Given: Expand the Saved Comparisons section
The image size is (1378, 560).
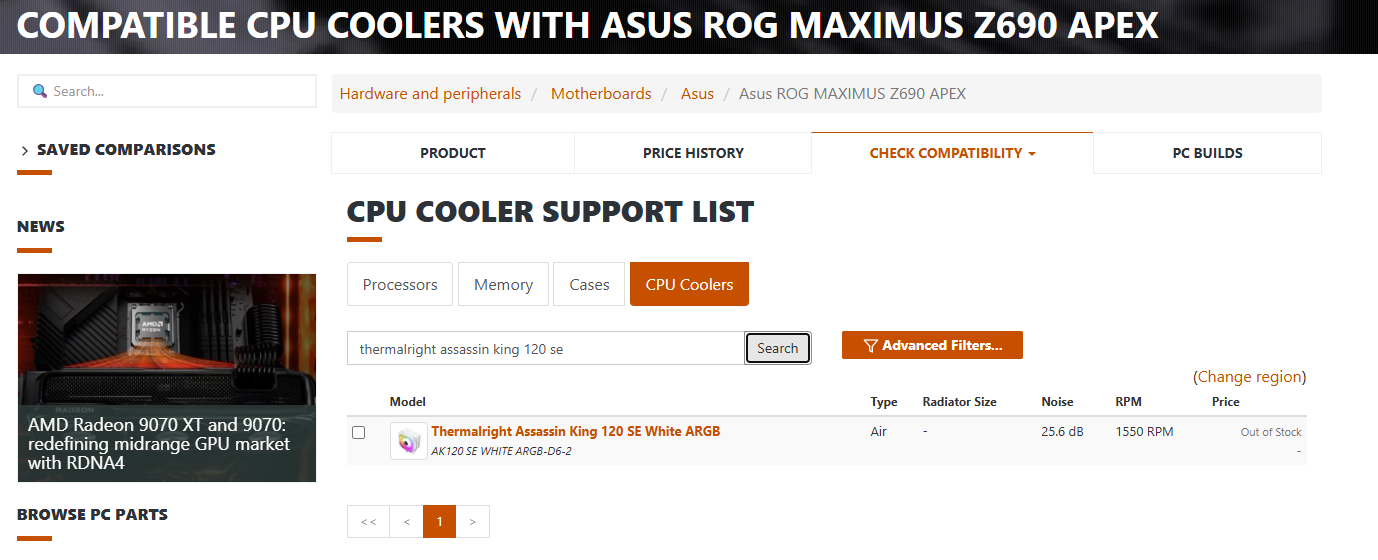Looking at the screenshot, I should 116,150.
